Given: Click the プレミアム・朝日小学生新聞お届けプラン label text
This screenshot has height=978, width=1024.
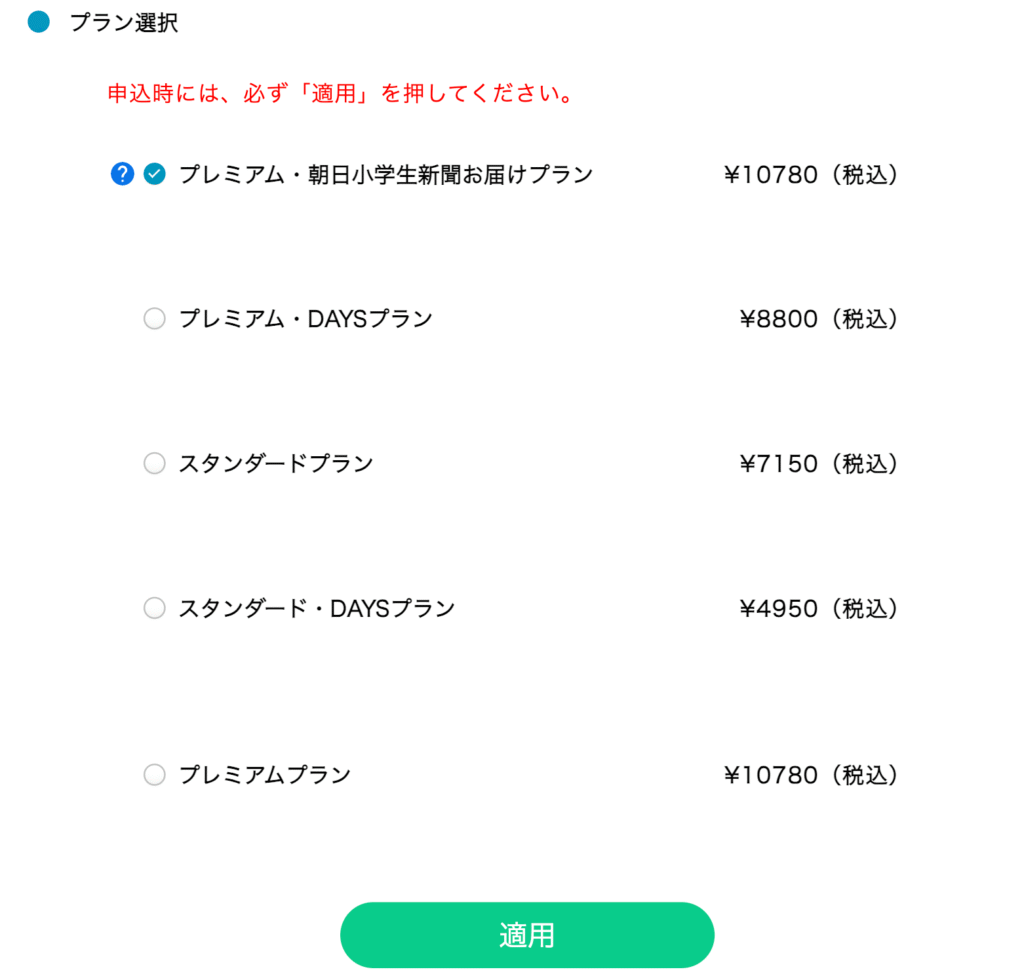Looking at the screenshot, I should (385, 175).
